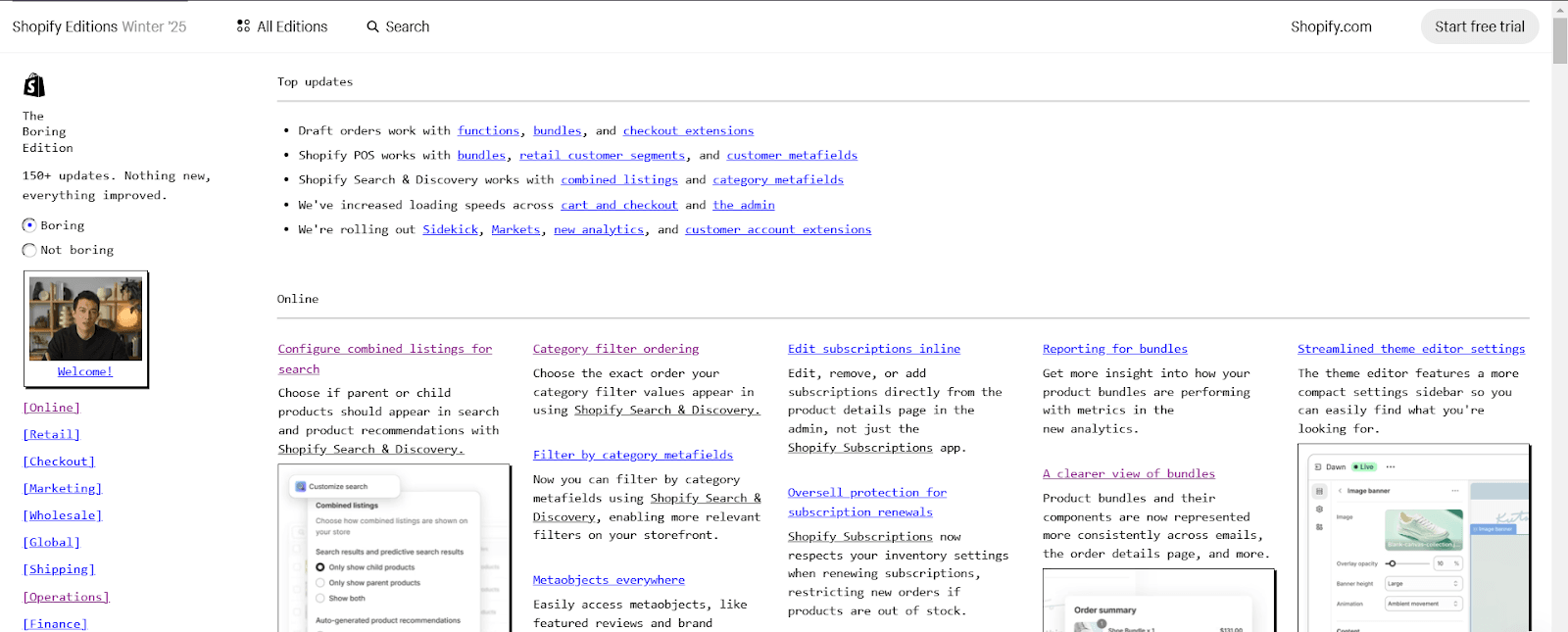Image resolution: width=1568 pixels, height=632 pixels.
Task: Select the Boring radio button
Action: pos(29,225)
